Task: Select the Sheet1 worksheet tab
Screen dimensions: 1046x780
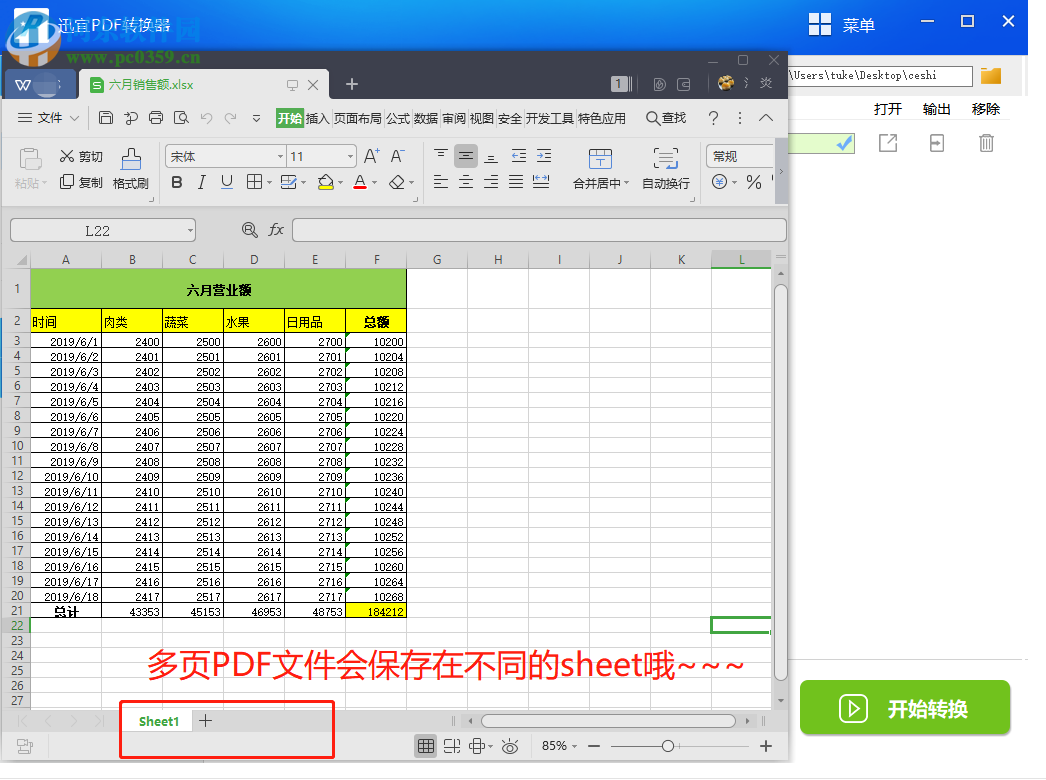Action: click(158, 720)
